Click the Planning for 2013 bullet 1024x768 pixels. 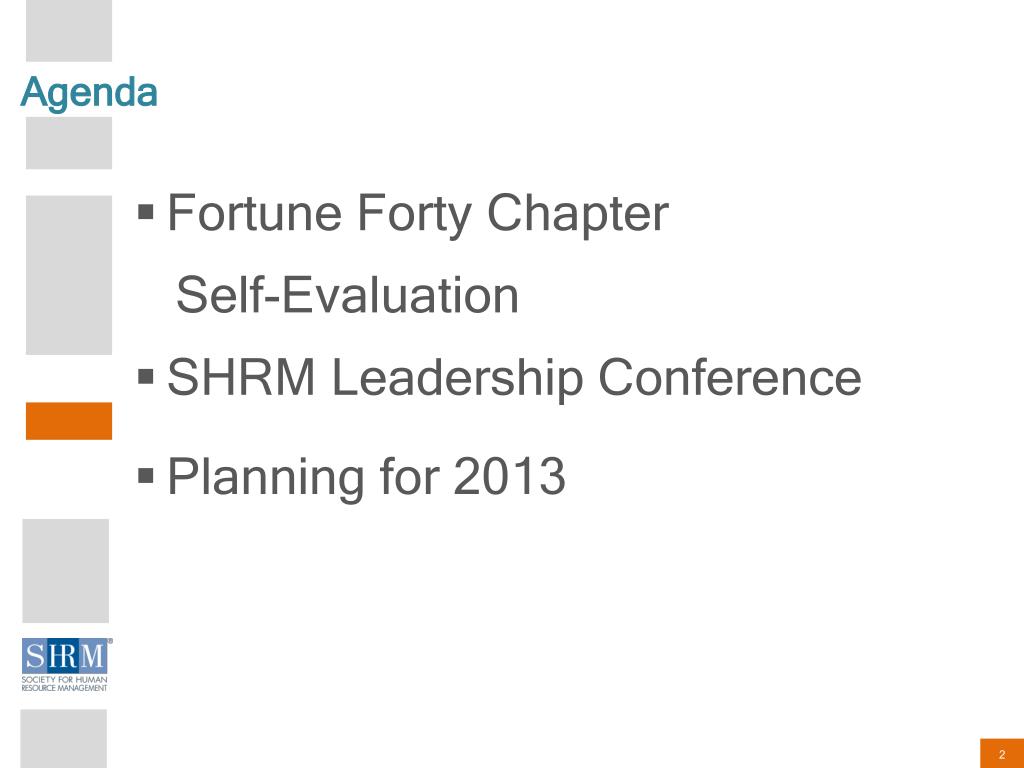tap(366, 477)
